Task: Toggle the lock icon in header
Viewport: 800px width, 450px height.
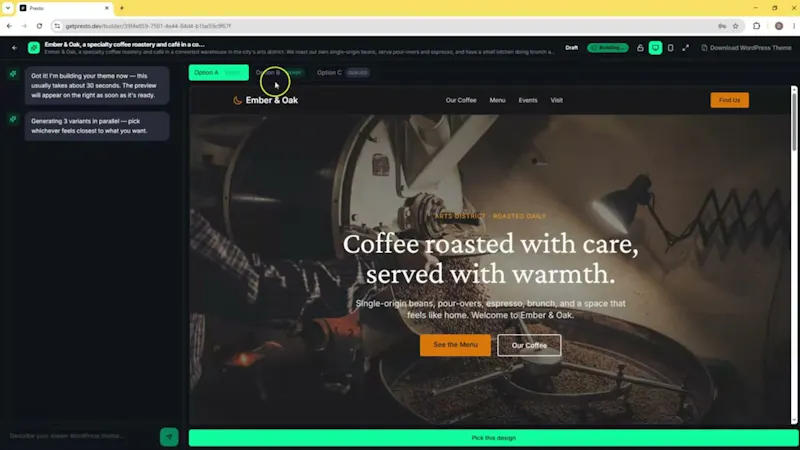Action: [640, 48]
